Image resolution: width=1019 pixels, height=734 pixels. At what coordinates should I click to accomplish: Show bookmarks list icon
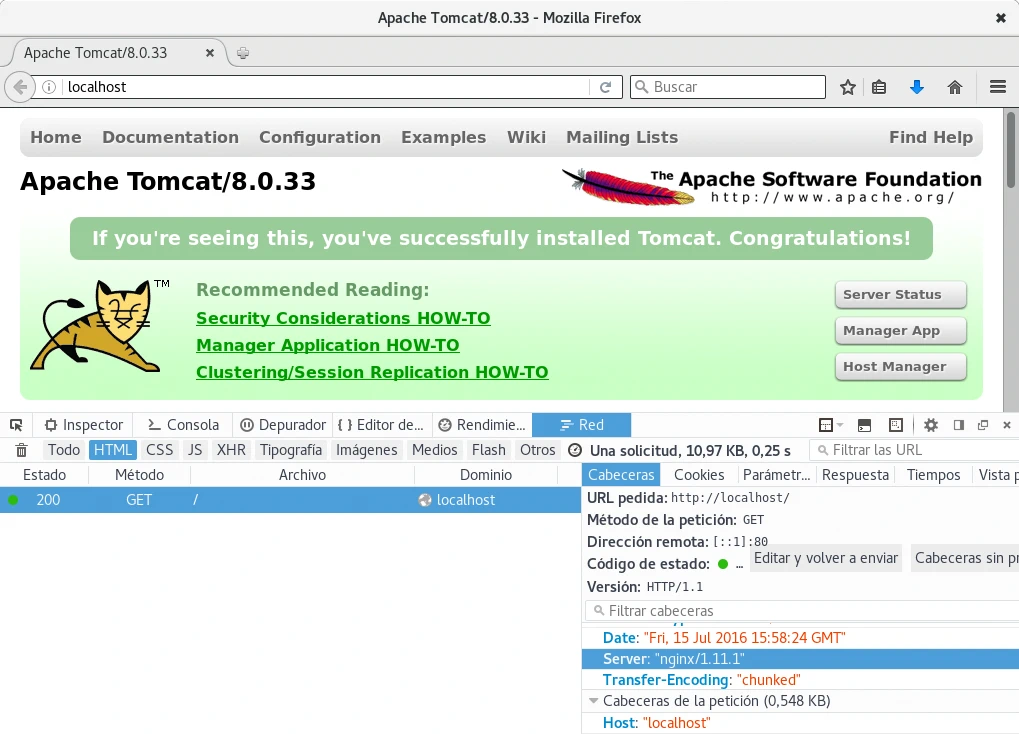pos(879,87)
